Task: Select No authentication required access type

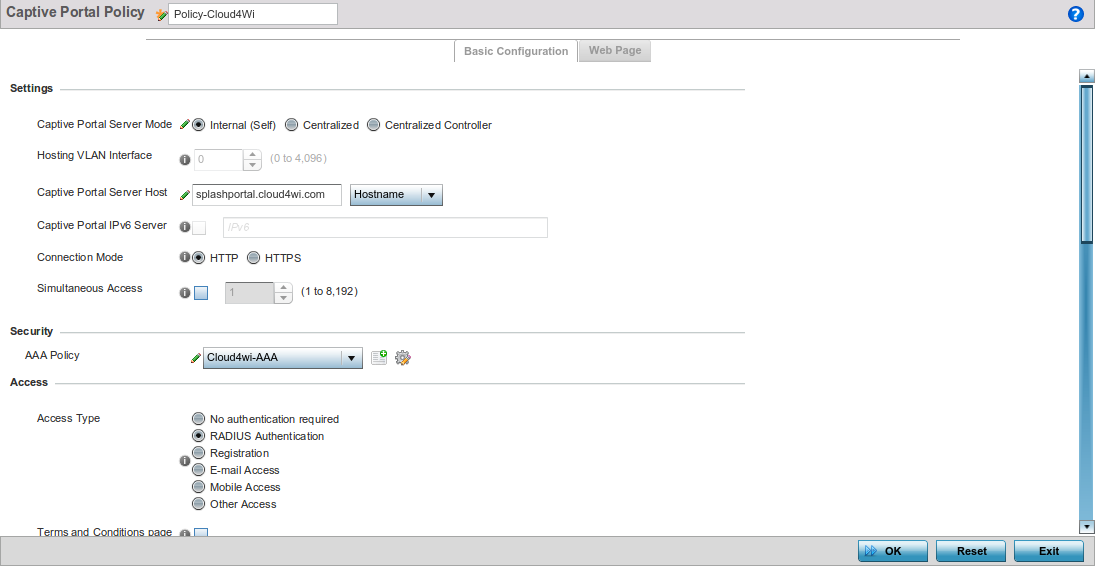Action: coord(198,419)
